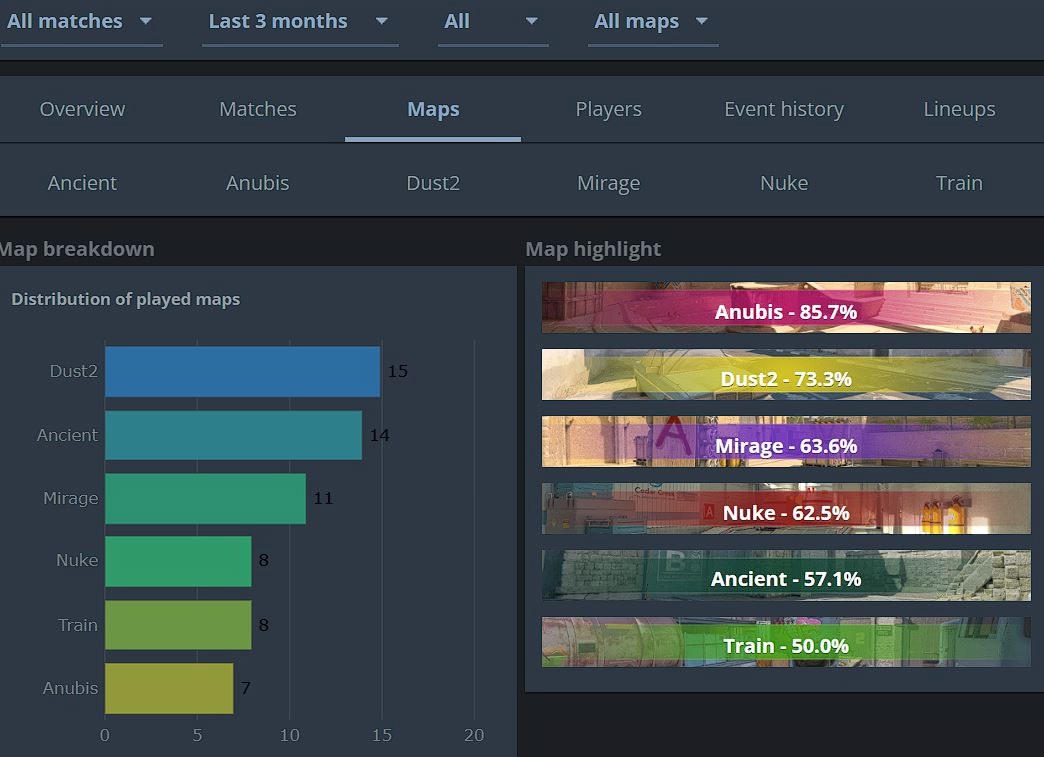Open the All maps dropdown
The image size is (1044, 757).
tap(652, 22)
